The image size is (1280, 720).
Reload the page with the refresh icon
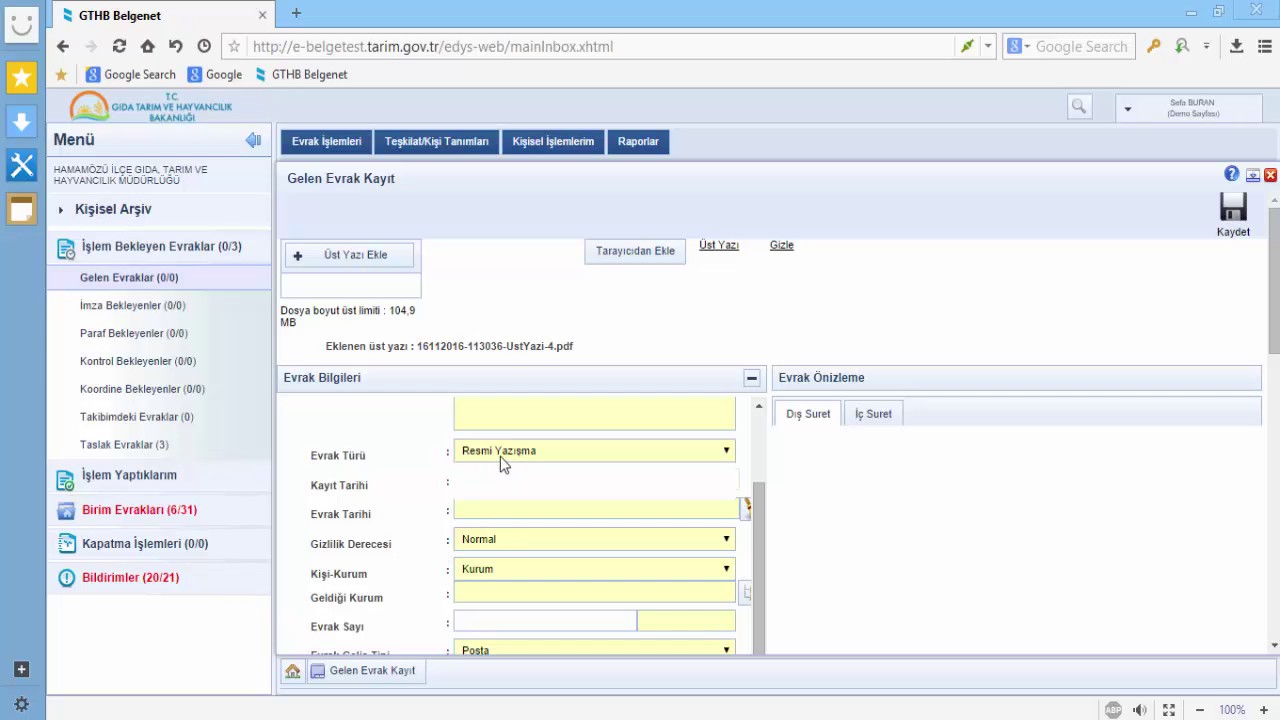tap(119, 46)
